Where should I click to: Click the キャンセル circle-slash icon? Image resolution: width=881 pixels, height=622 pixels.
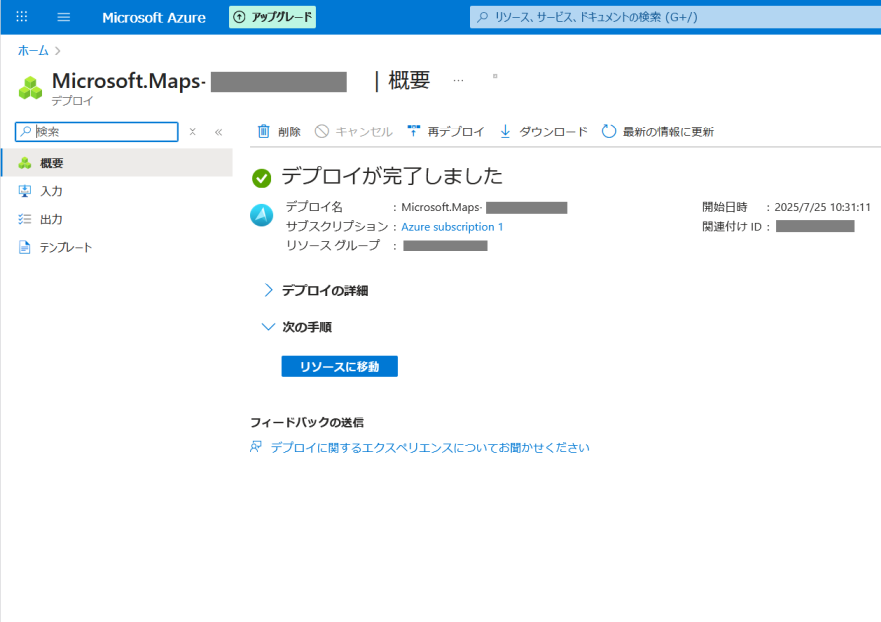[x=321, y=131]
